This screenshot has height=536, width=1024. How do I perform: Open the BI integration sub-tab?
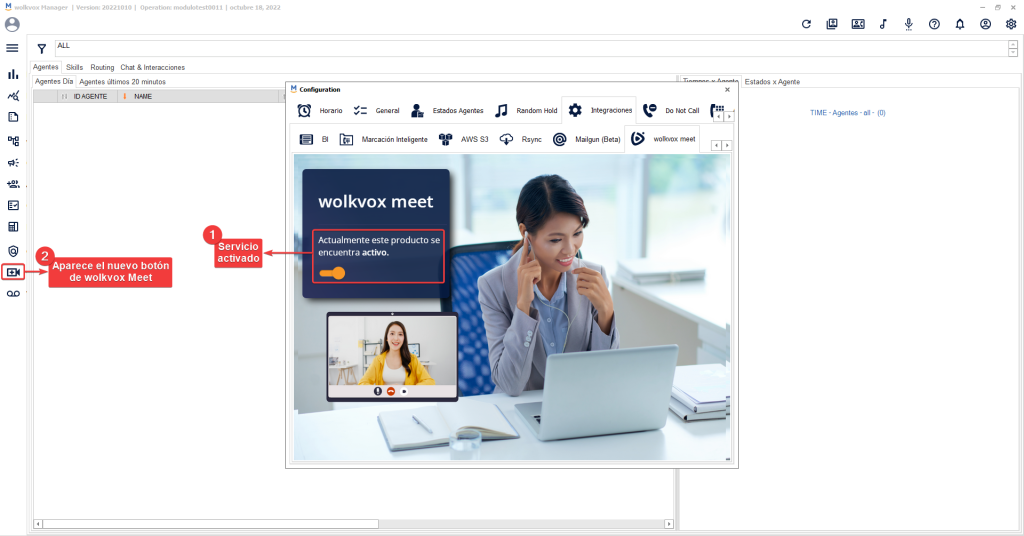point(314,140)
